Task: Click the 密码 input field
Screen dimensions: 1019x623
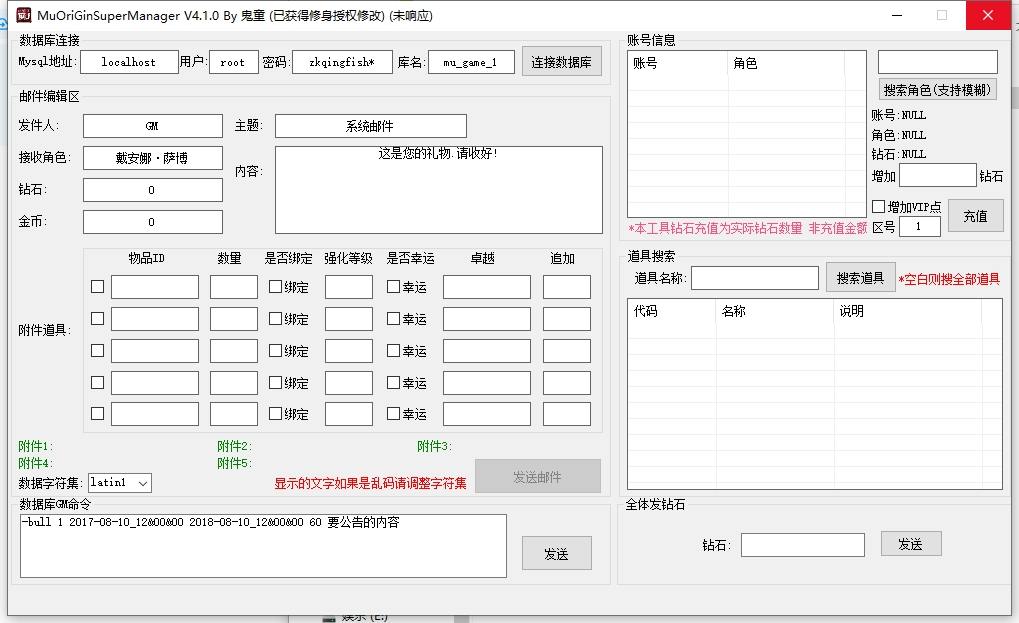Action: (342, 62)
